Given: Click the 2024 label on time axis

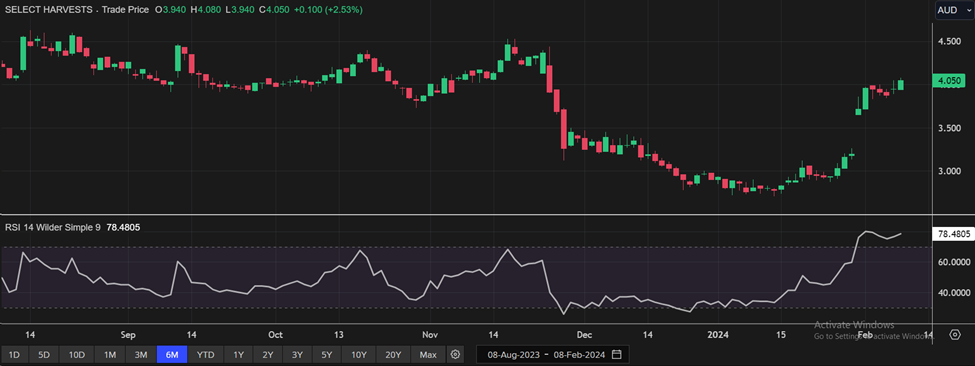Looking at the screenshot, I should point(718,335).
